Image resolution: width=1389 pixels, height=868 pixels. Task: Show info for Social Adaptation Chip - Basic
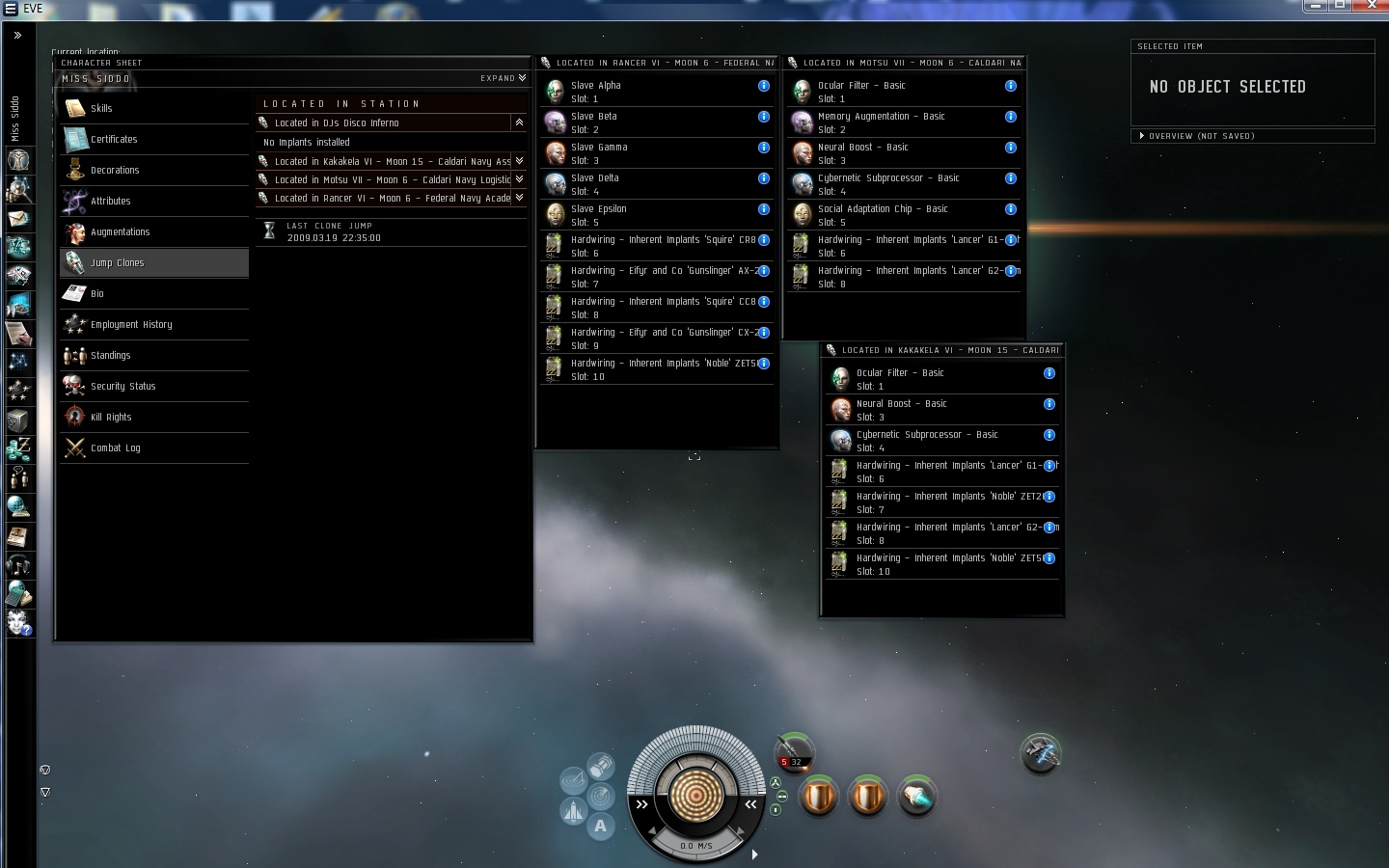click(1011, 209)
